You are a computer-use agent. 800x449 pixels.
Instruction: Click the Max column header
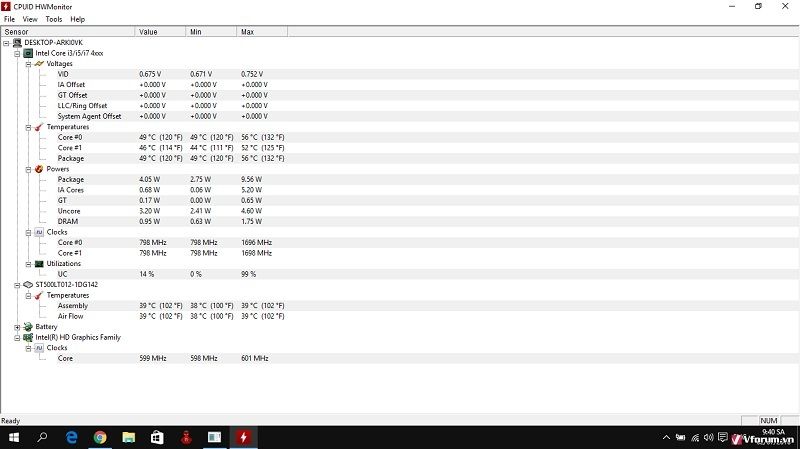tap(262, 32)
